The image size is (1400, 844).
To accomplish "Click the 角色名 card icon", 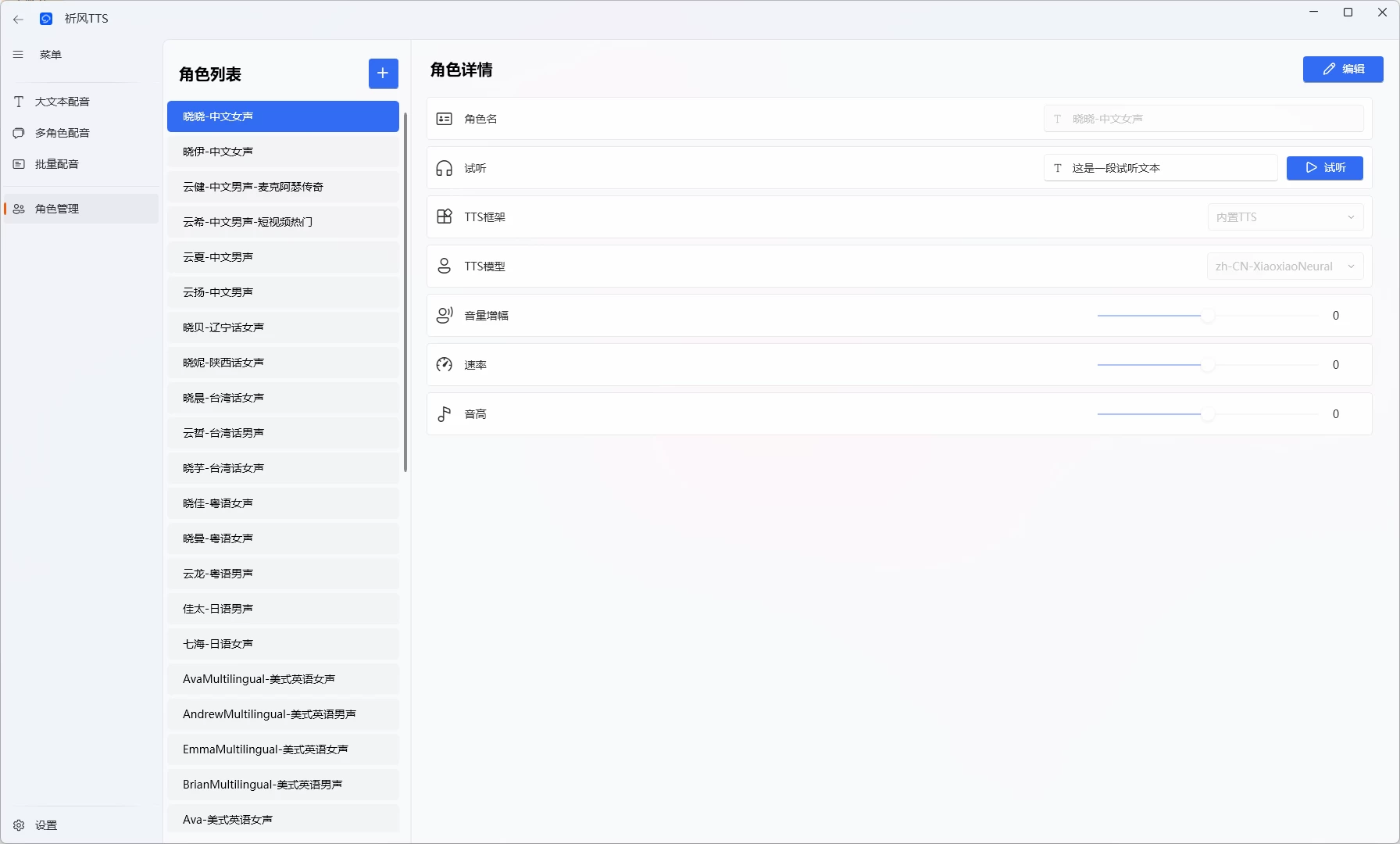I will pos(445,119).
